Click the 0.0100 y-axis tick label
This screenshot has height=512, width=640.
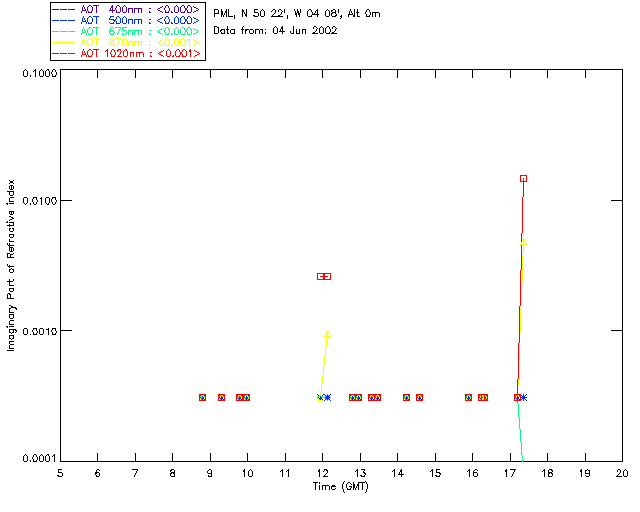click(39, 201)
